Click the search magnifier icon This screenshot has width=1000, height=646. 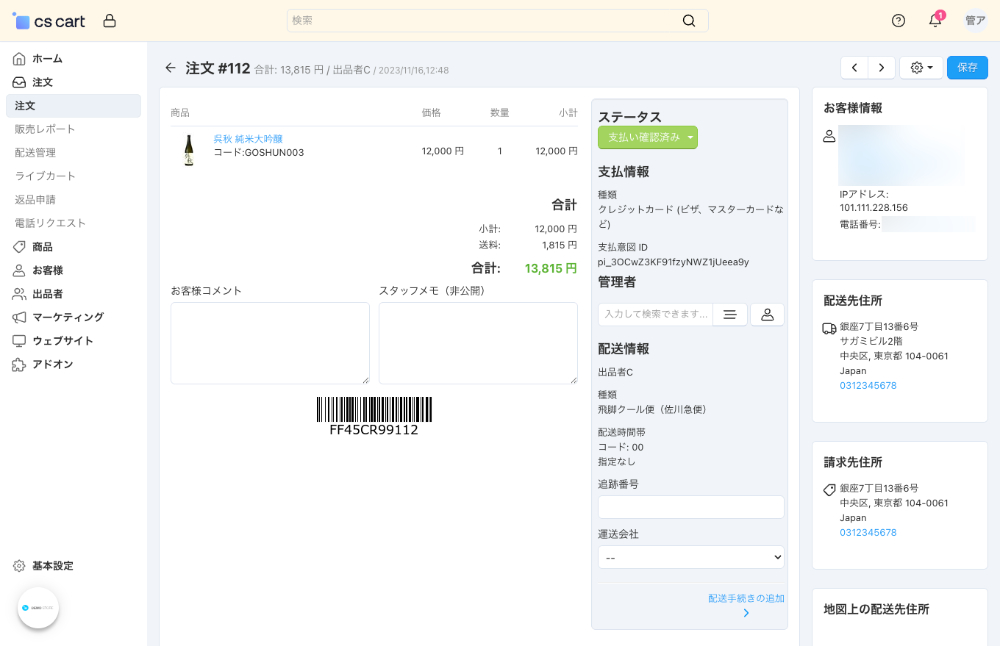point(689,21)
